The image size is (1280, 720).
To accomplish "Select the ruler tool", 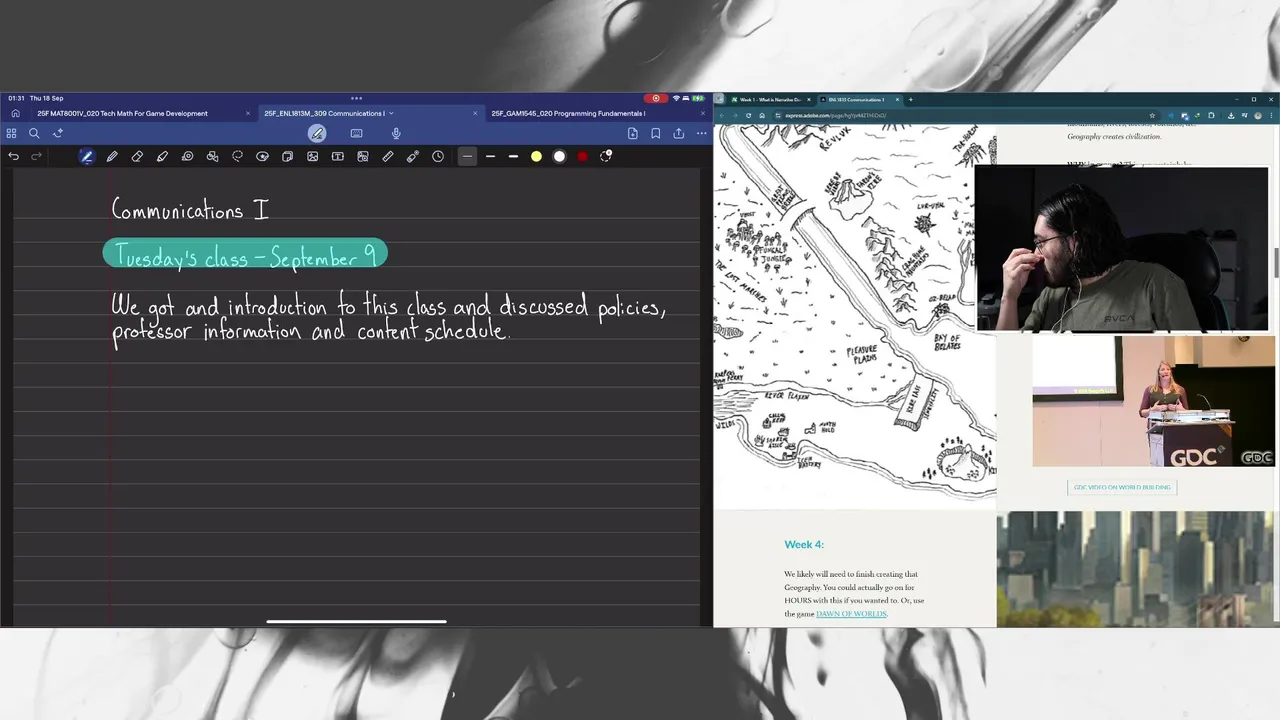I will click(x=387, y=156).
